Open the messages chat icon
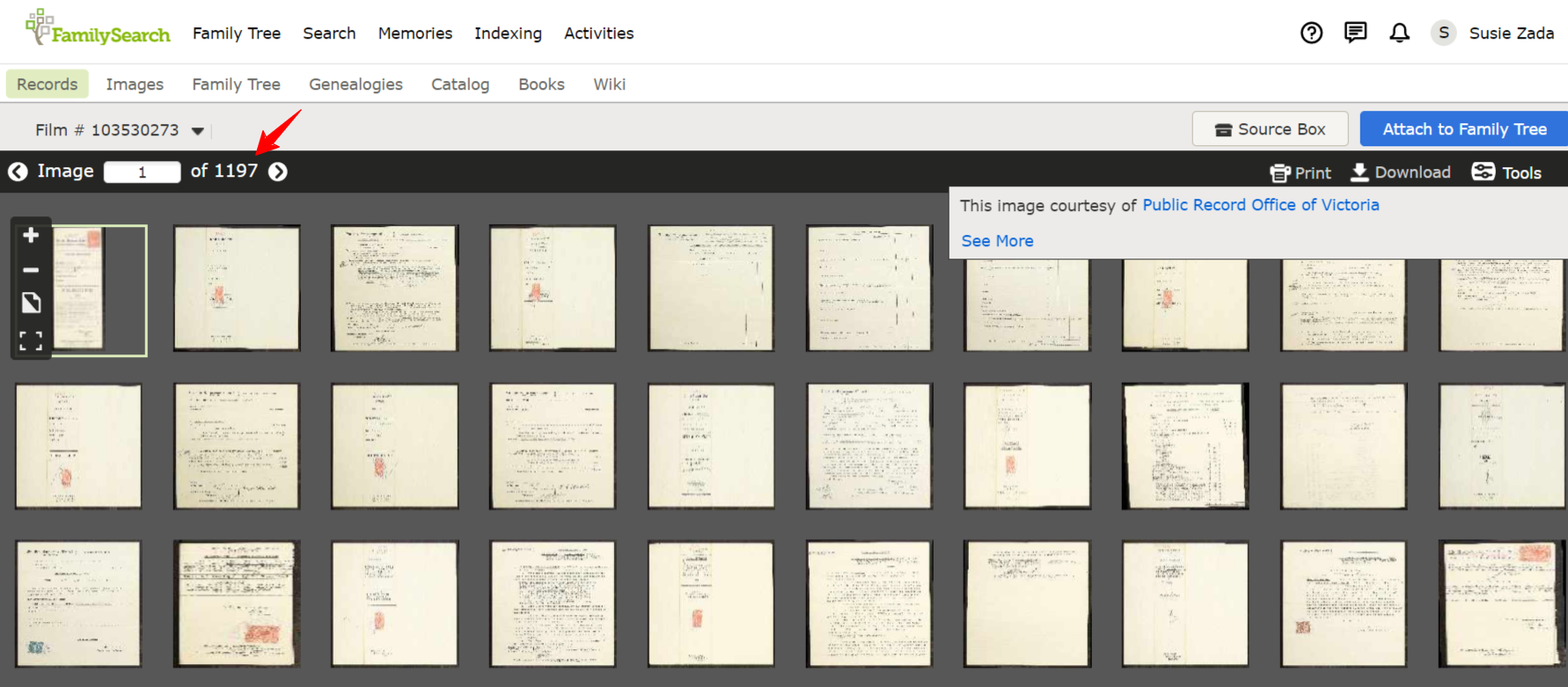 point(1355,33)
